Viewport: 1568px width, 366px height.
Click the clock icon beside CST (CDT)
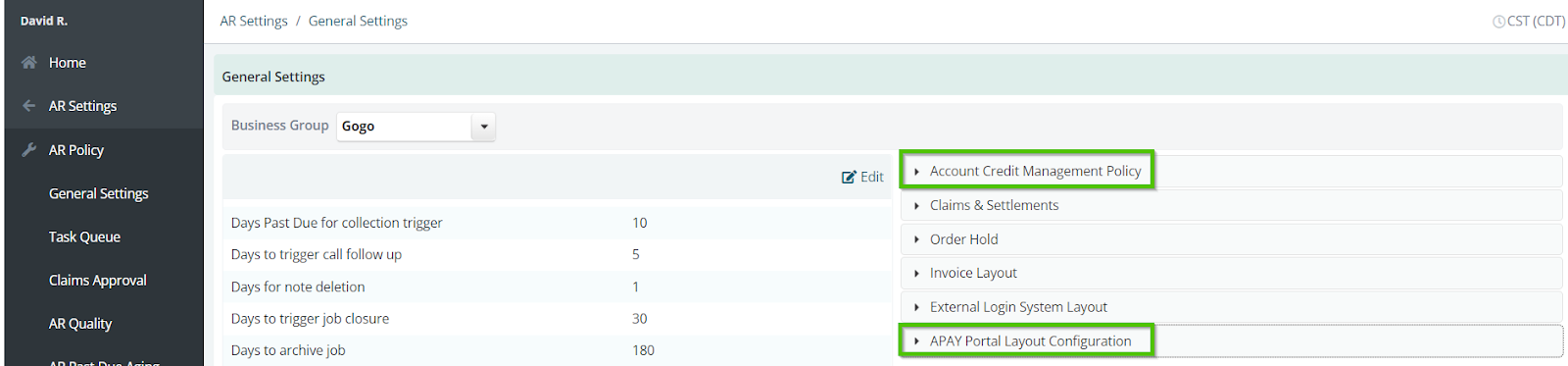point(1498,22)
